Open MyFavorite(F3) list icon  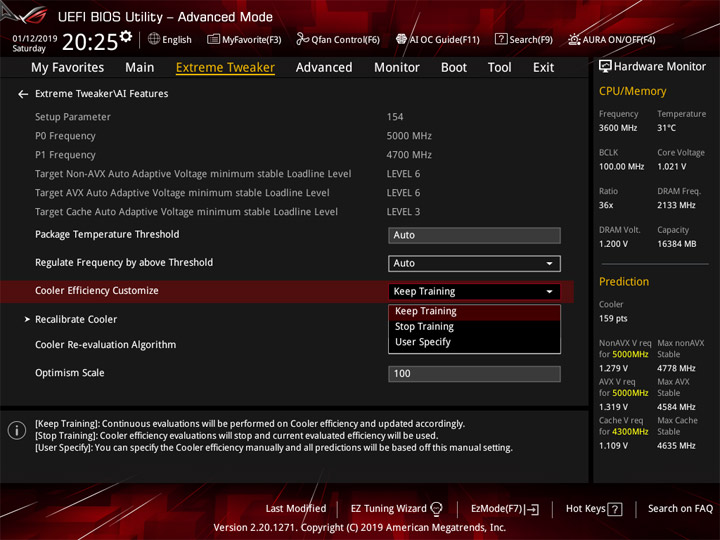click(213, 39)
